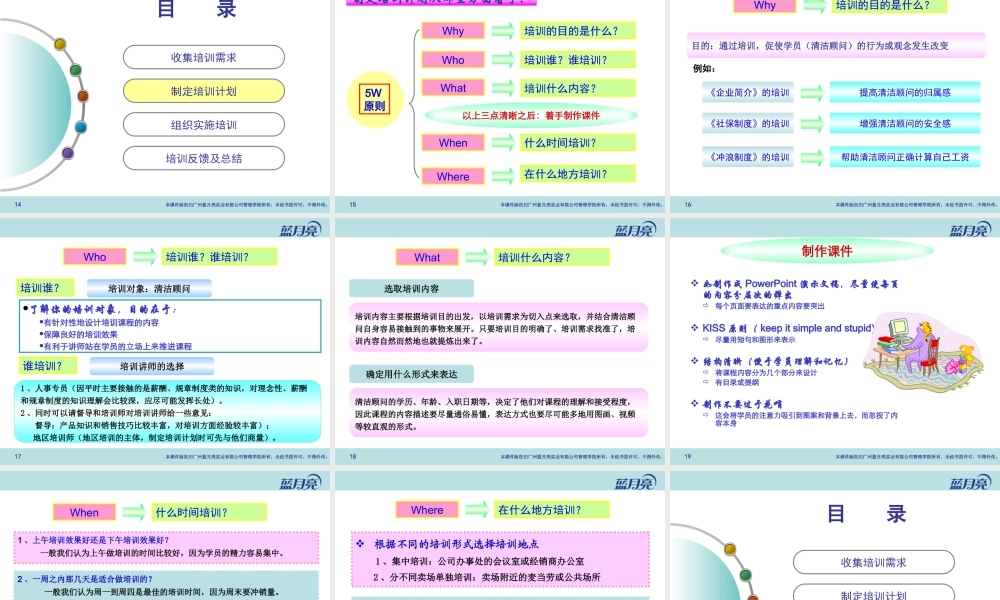The height and width of the screenshot is (600, 1000).
Task: Click the 培训谁？谁培训？ box on slide 15
Action: coord(578,60)
